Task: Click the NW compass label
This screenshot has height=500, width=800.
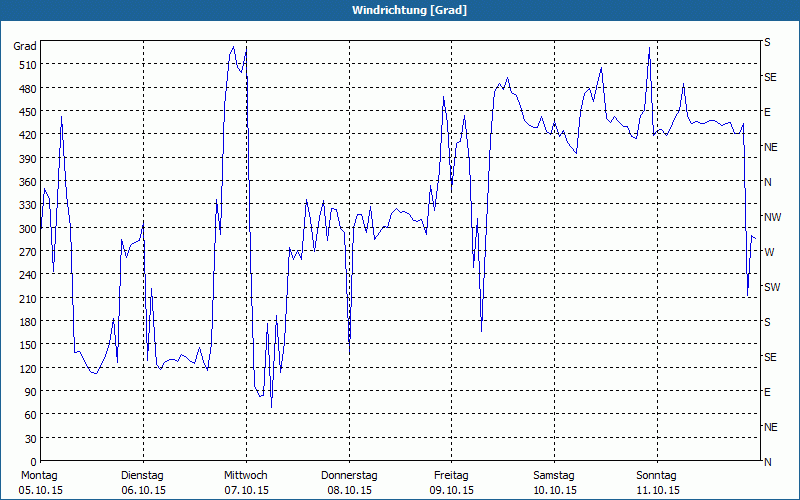Action: tap(772, 217)
